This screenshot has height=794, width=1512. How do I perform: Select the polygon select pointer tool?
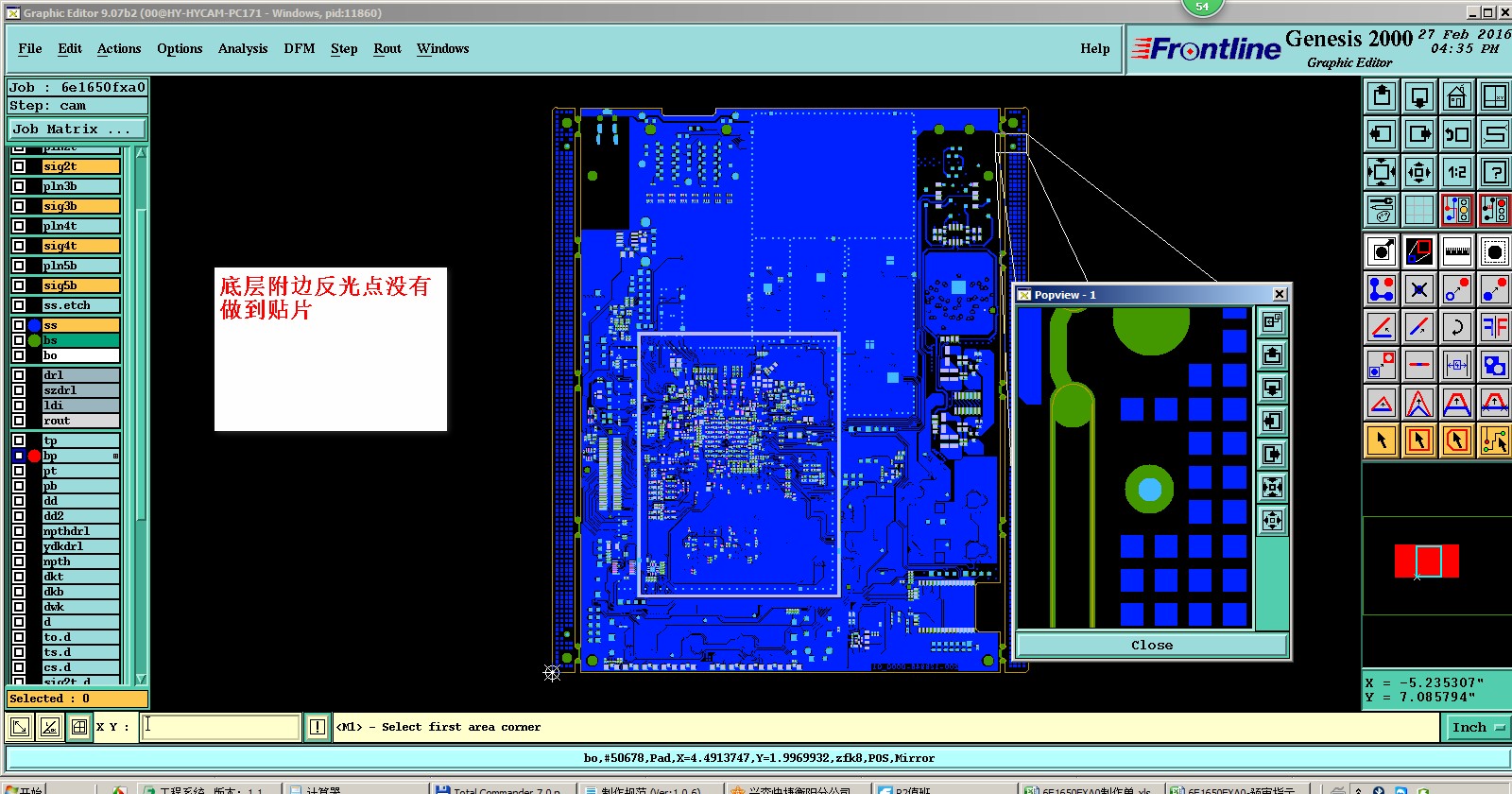pos(1457,440)
